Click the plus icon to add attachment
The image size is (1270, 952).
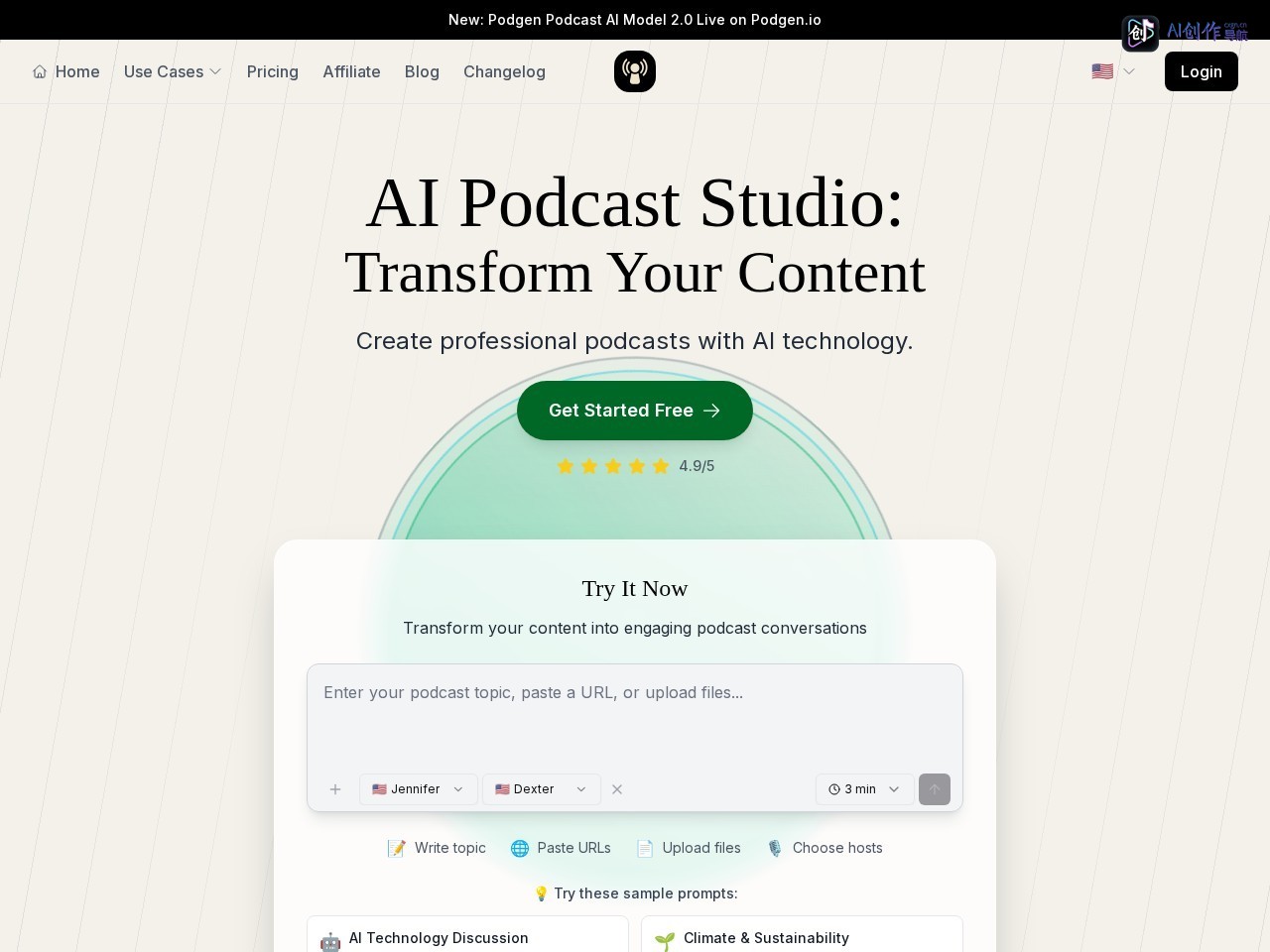pyautogui.click(x=335, y=789)
